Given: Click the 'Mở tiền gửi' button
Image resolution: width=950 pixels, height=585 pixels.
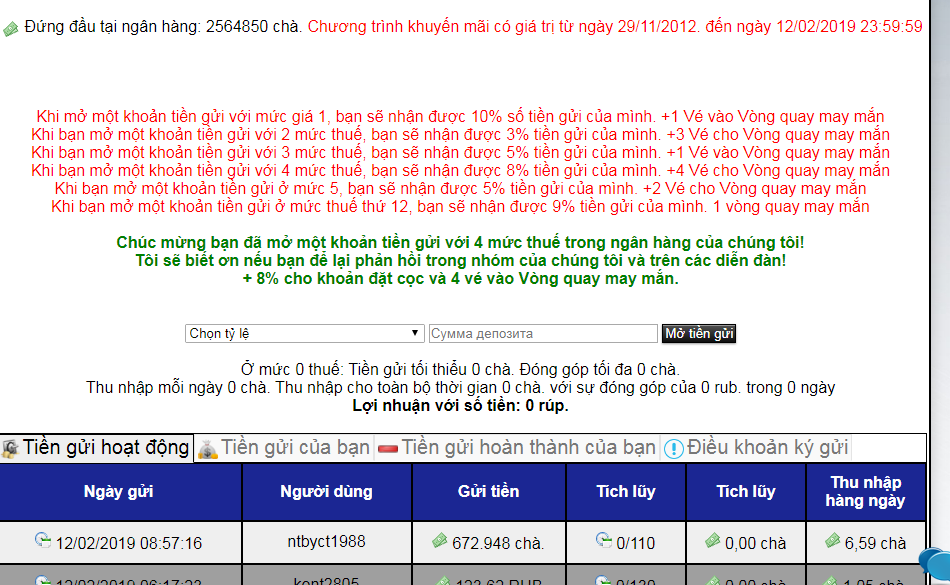Looking at the screenshot, I should pos(699,334).
